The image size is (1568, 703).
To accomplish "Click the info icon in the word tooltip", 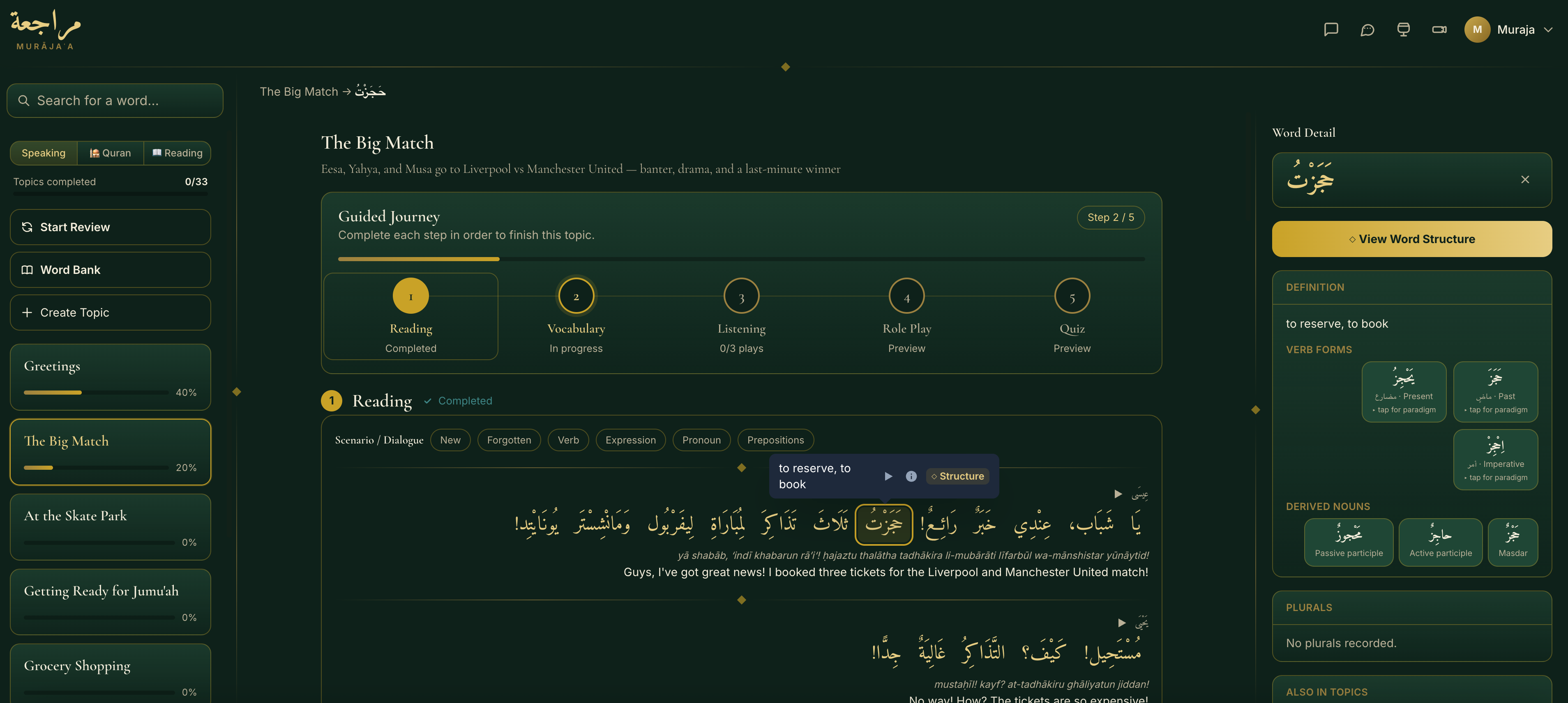I will pyautogui.click(x=911, y=476).
